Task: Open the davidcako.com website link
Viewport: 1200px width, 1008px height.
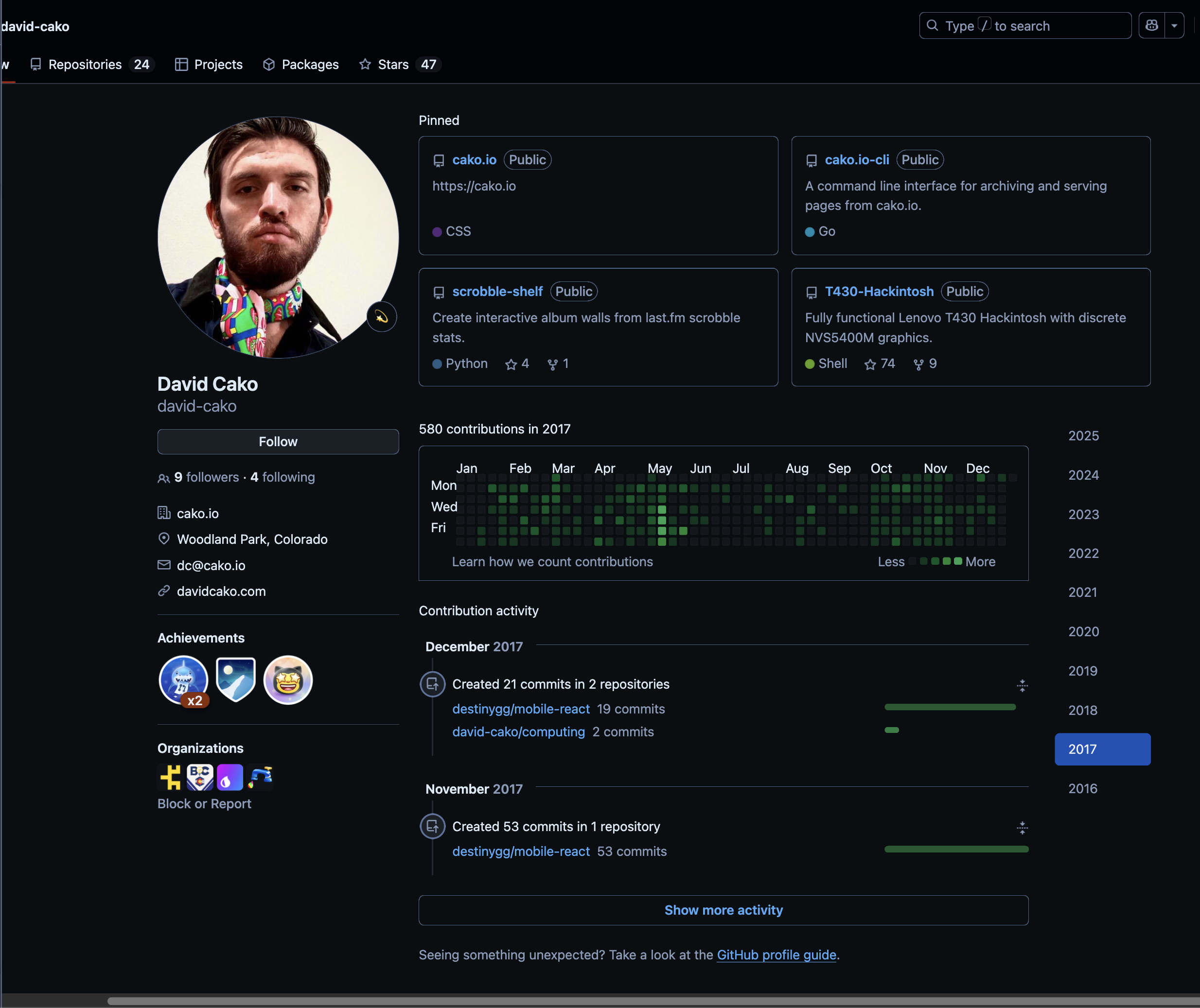Action: pyautogui.click(x=221, y=591)
